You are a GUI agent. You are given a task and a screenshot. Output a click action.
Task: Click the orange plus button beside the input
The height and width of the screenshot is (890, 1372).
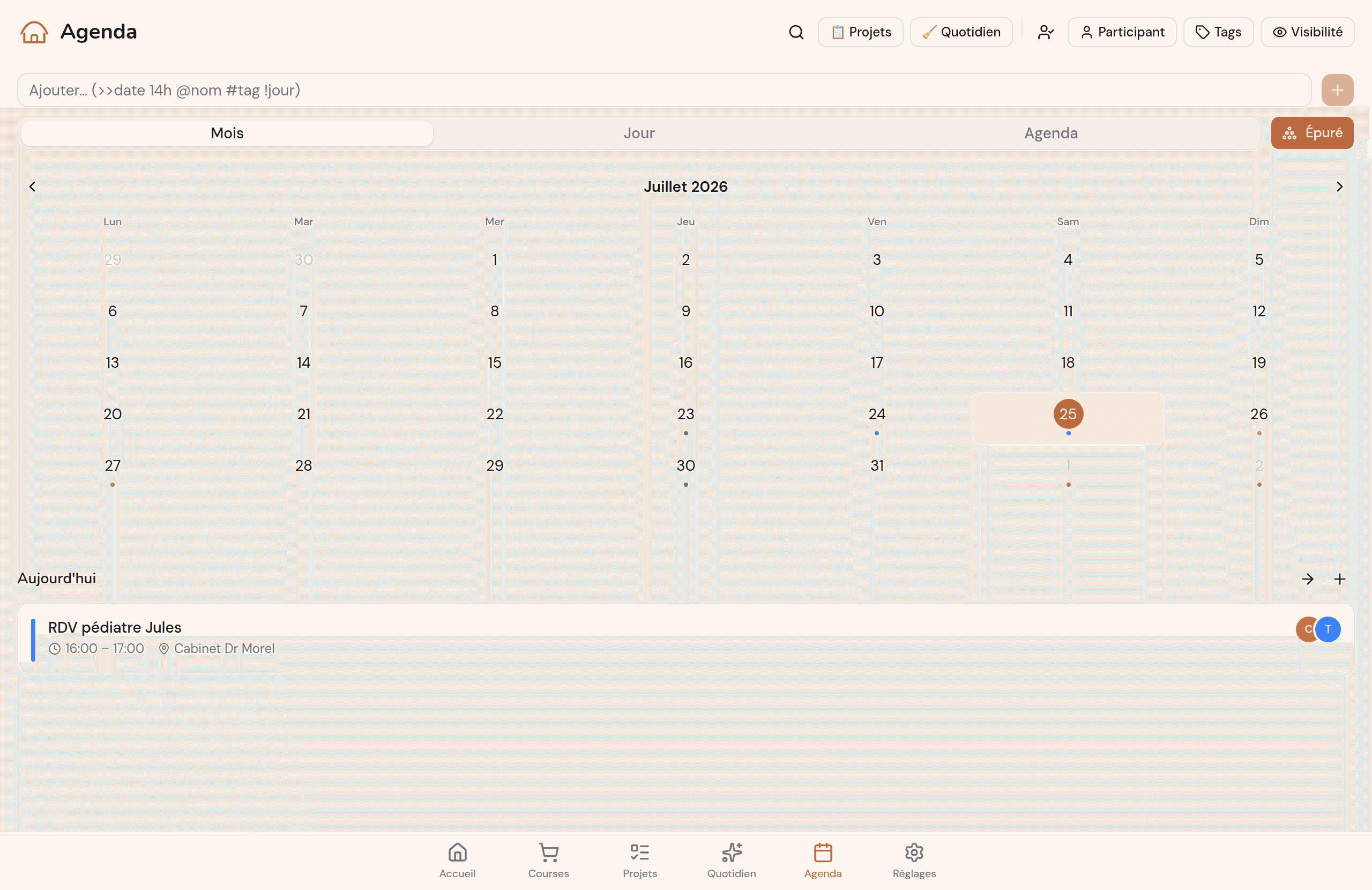click(x=1337, y=90)
